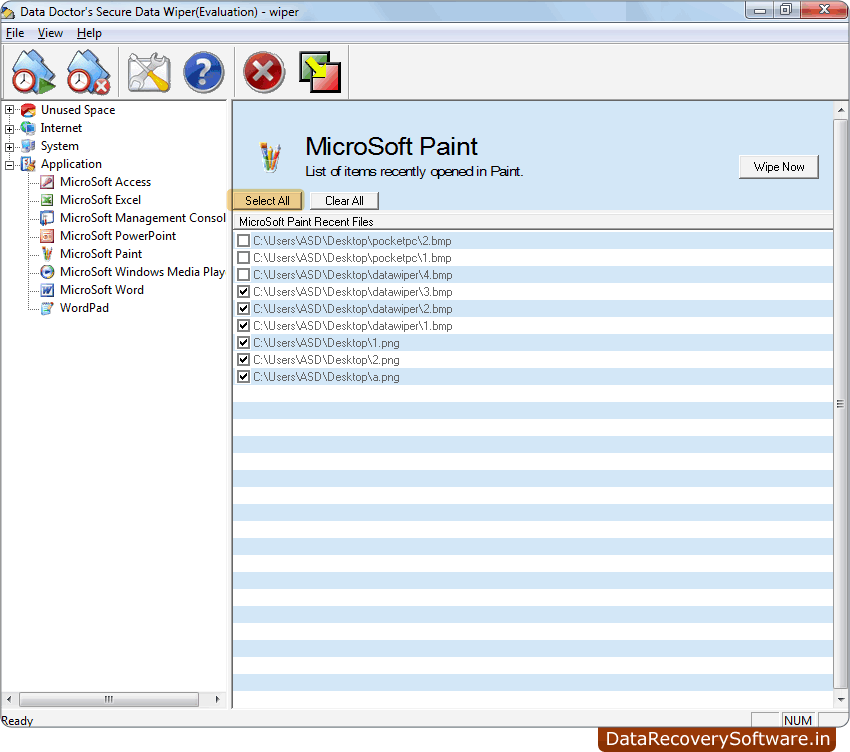The height and width of the screenshot is (752, 850).
Task: Click the Clear All button
Action: [344, 201]
